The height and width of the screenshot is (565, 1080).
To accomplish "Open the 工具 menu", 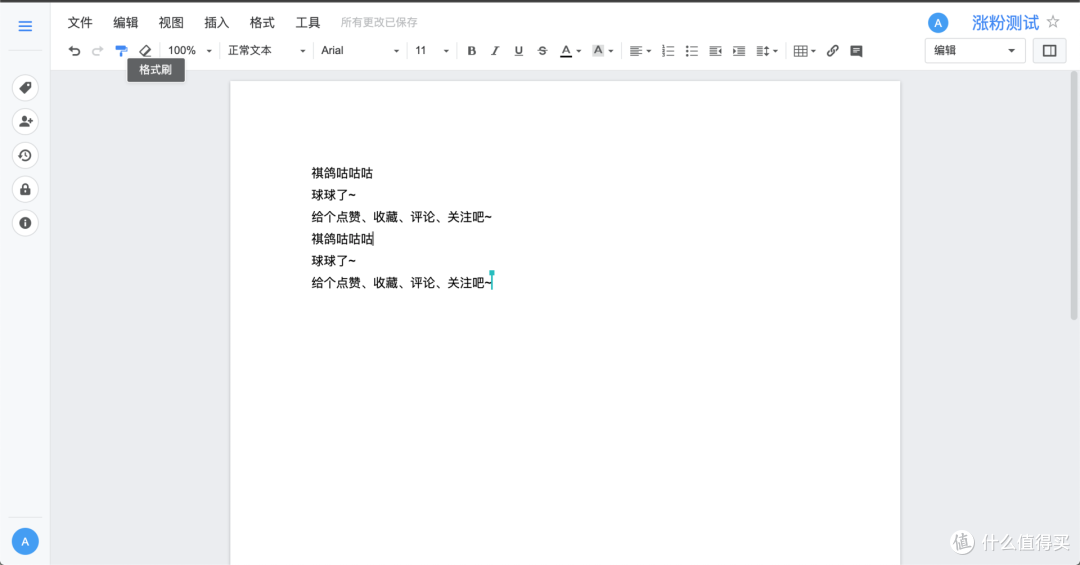I will (x=307, y=23).
